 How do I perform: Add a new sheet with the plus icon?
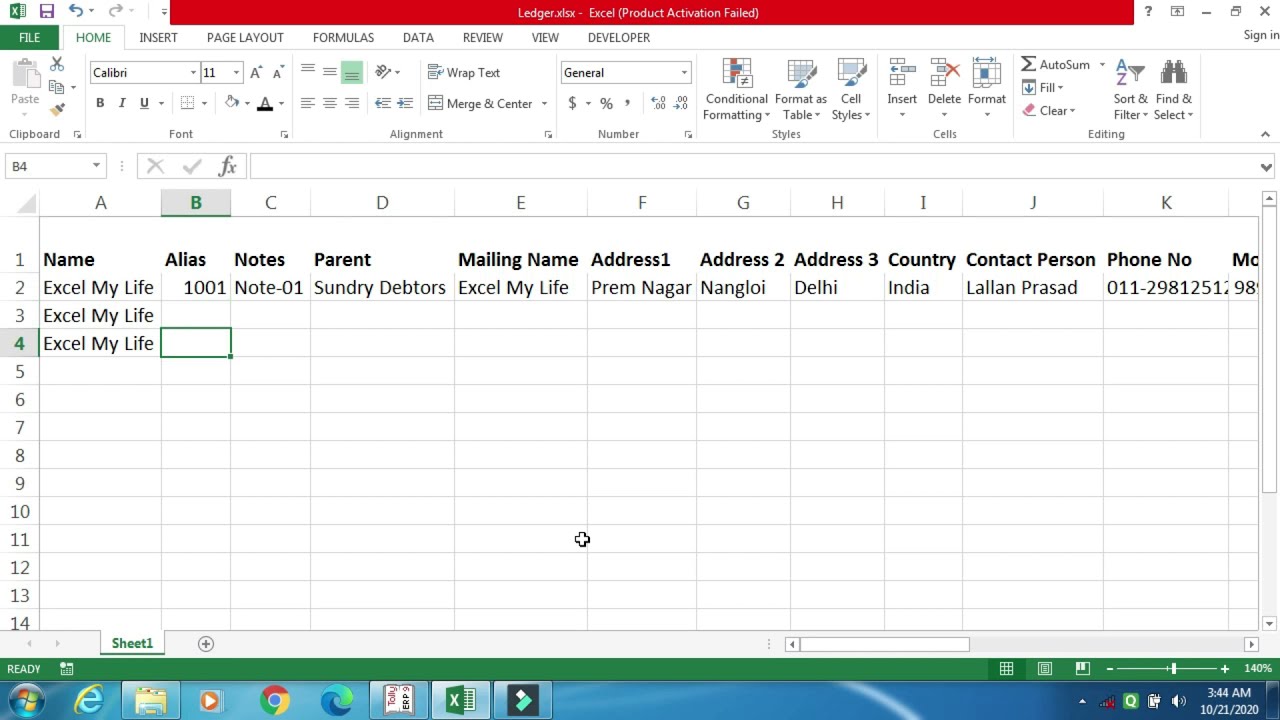click(206, 644)
